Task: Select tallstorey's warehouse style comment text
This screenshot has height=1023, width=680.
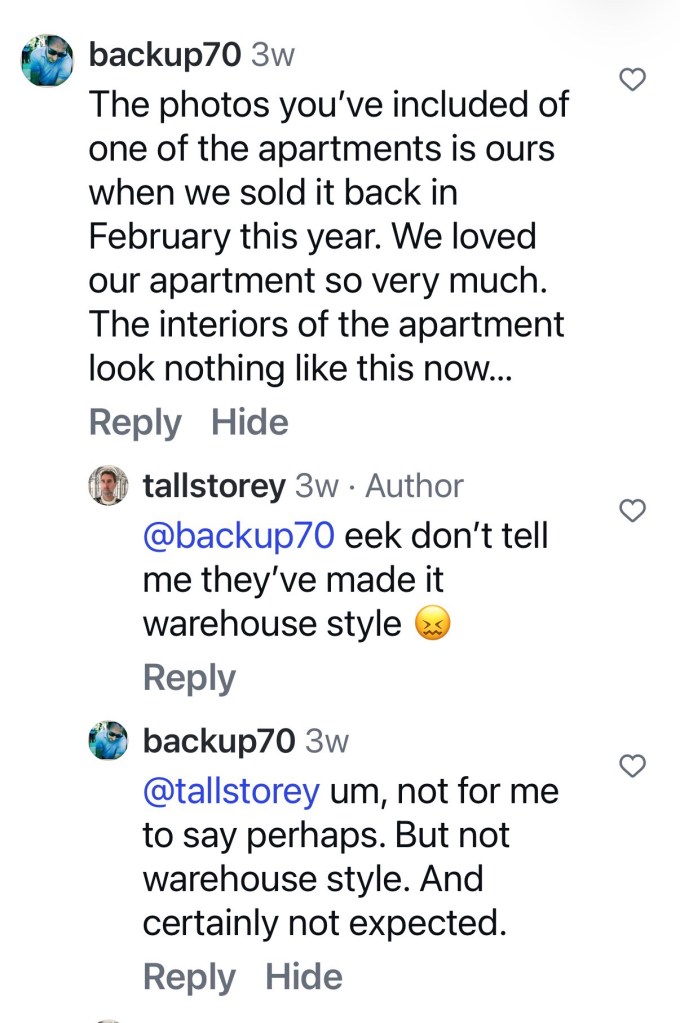Action: point(345,579)
